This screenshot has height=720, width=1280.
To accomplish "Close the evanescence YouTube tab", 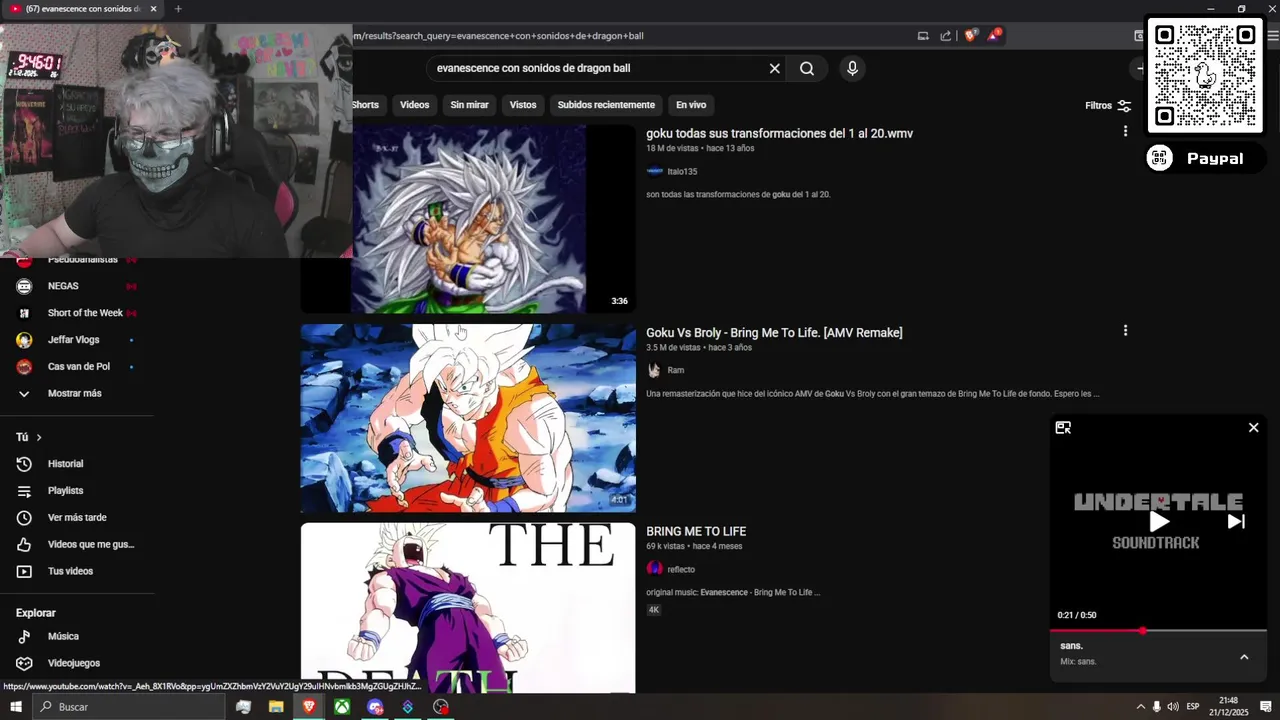I will coord(153,9).
